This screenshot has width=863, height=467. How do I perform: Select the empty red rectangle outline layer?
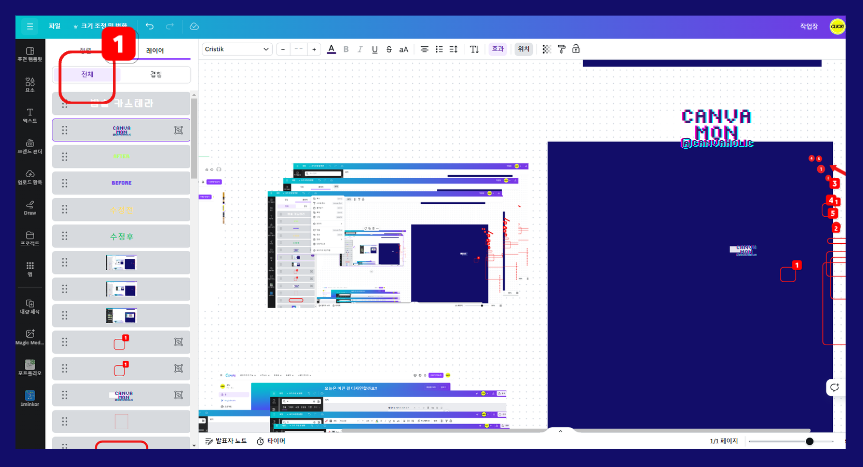pyautogui.click(x=121, y=421)
